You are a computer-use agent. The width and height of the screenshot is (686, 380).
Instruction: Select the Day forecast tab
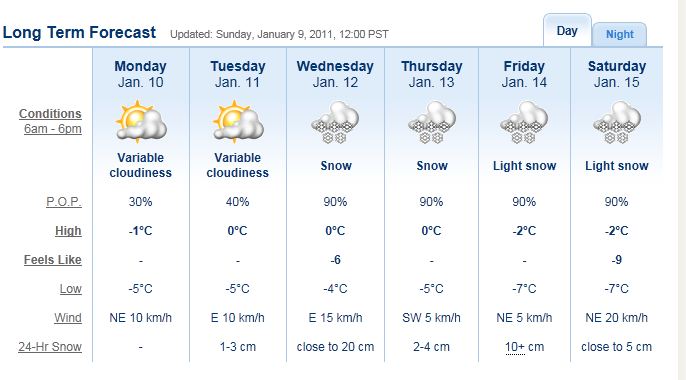pyautogui.click(x=567, y=31)
